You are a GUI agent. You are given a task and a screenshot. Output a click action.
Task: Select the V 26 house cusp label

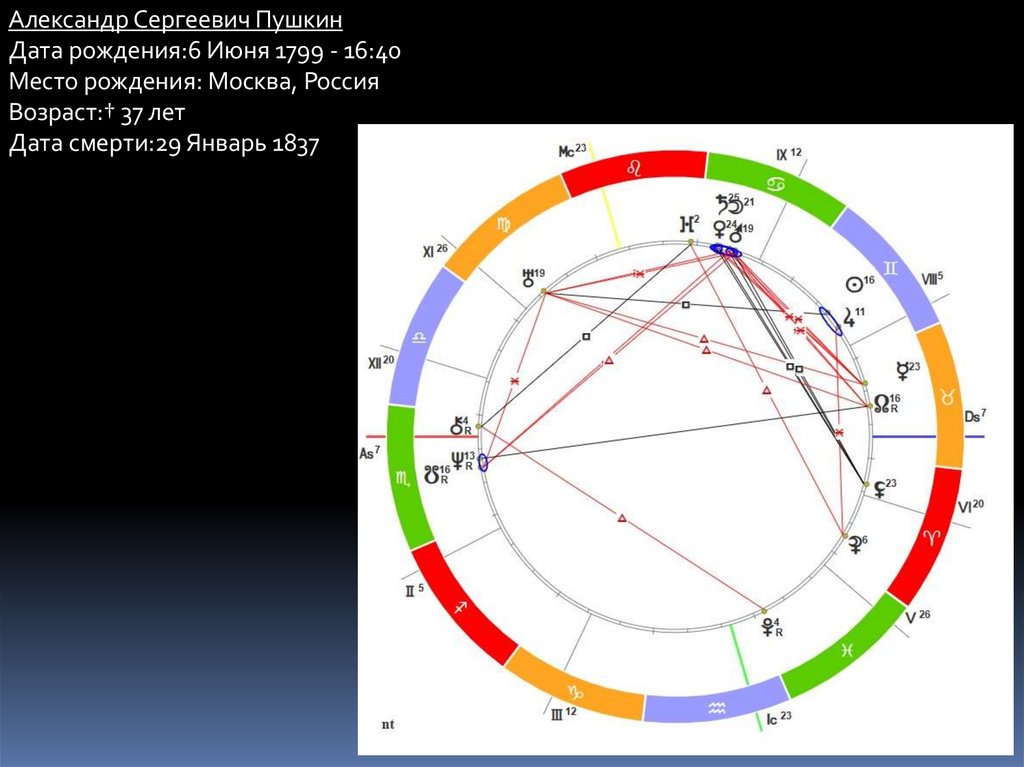918,616
